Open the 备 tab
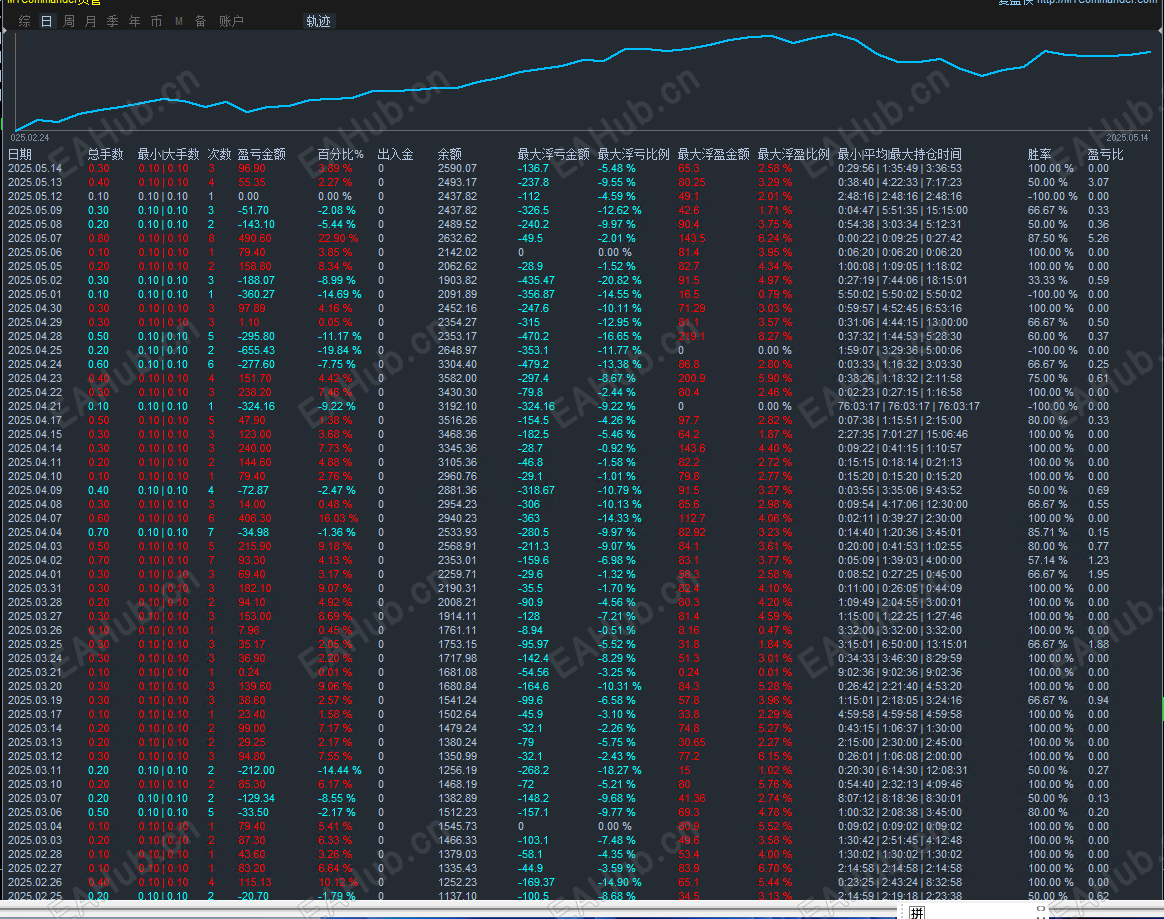Screen dimensions: 1164x919 point(200,22)
